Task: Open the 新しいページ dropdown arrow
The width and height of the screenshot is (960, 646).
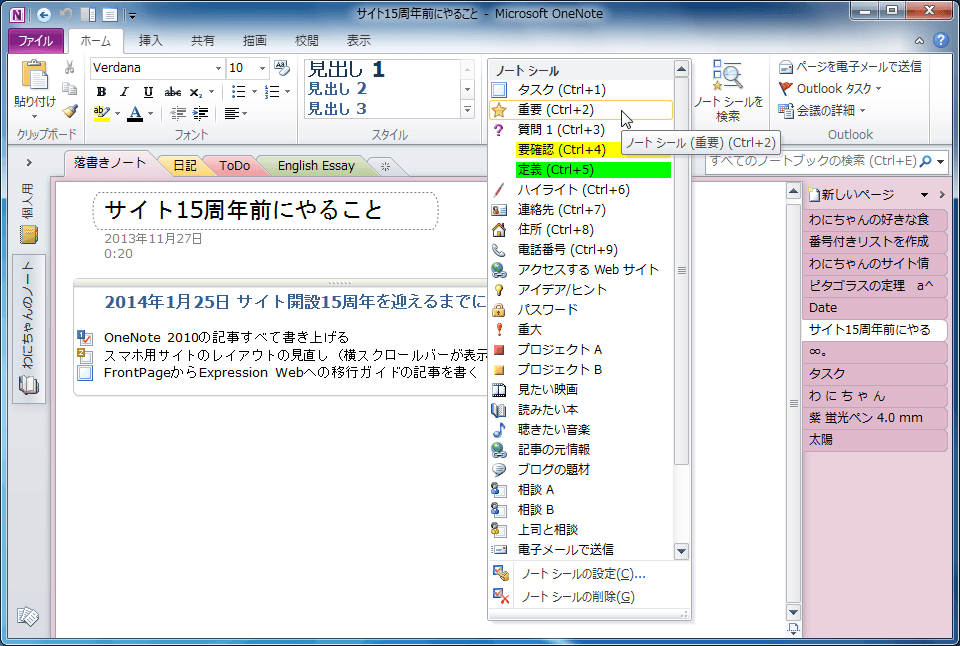Action: [x=924, y=195]
